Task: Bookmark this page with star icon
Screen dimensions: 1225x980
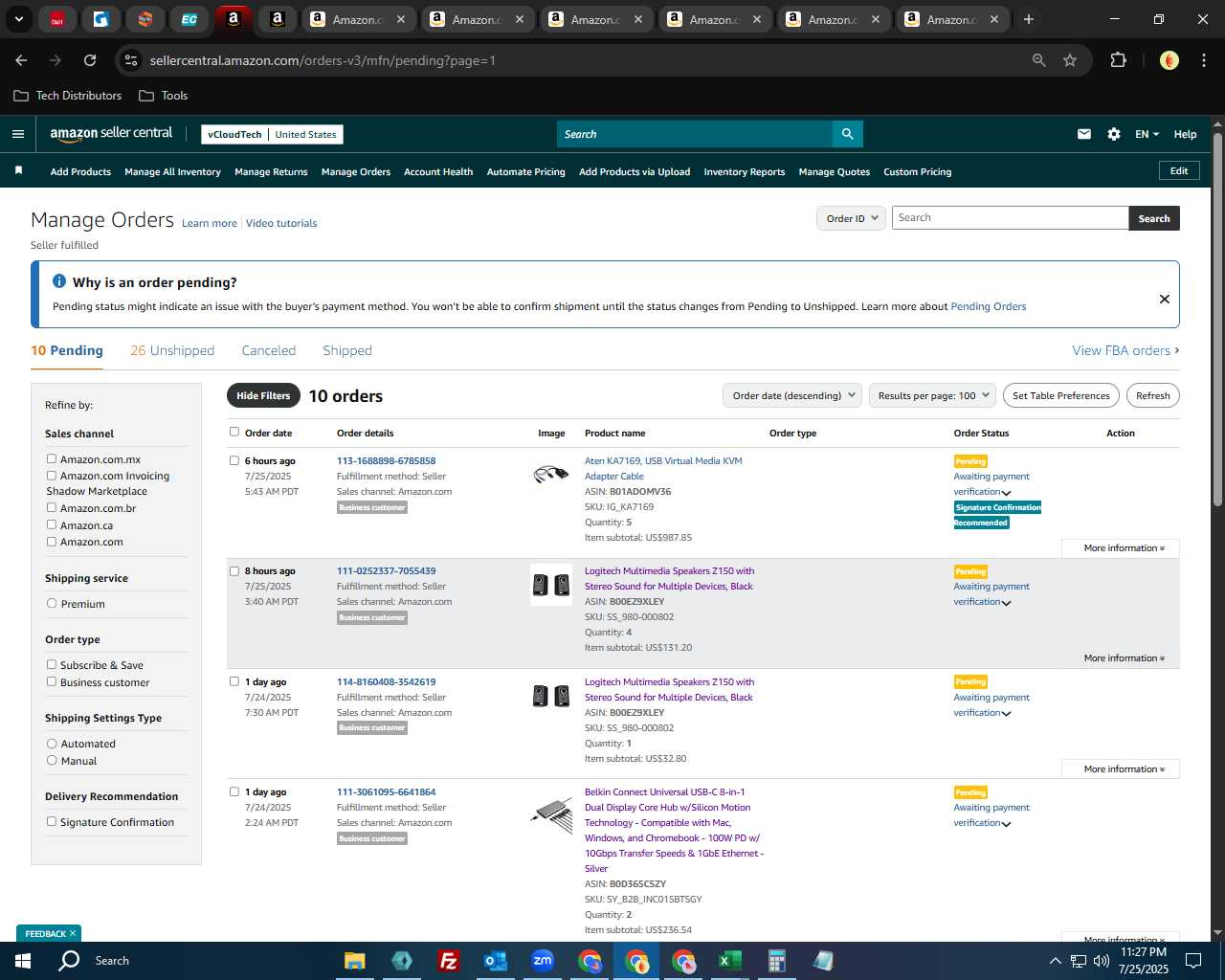Action: pyautogui.click(x=1070, y=60)
